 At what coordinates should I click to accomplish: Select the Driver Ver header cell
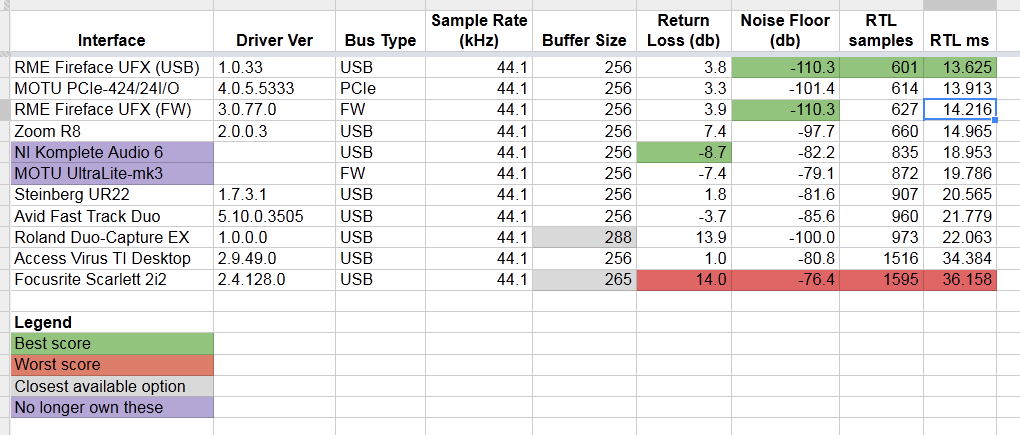275,31
